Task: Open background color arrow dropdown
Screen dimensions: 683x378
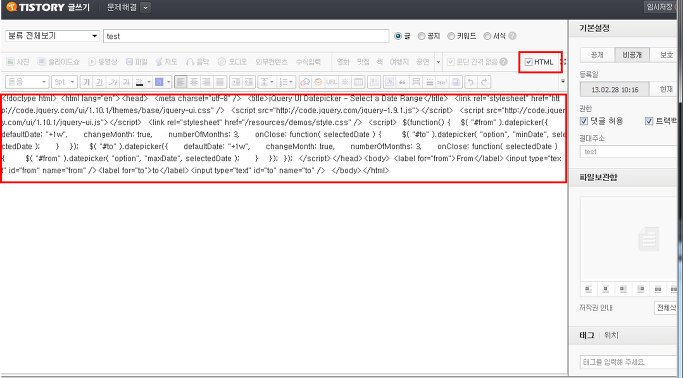Action: (169, 82)
